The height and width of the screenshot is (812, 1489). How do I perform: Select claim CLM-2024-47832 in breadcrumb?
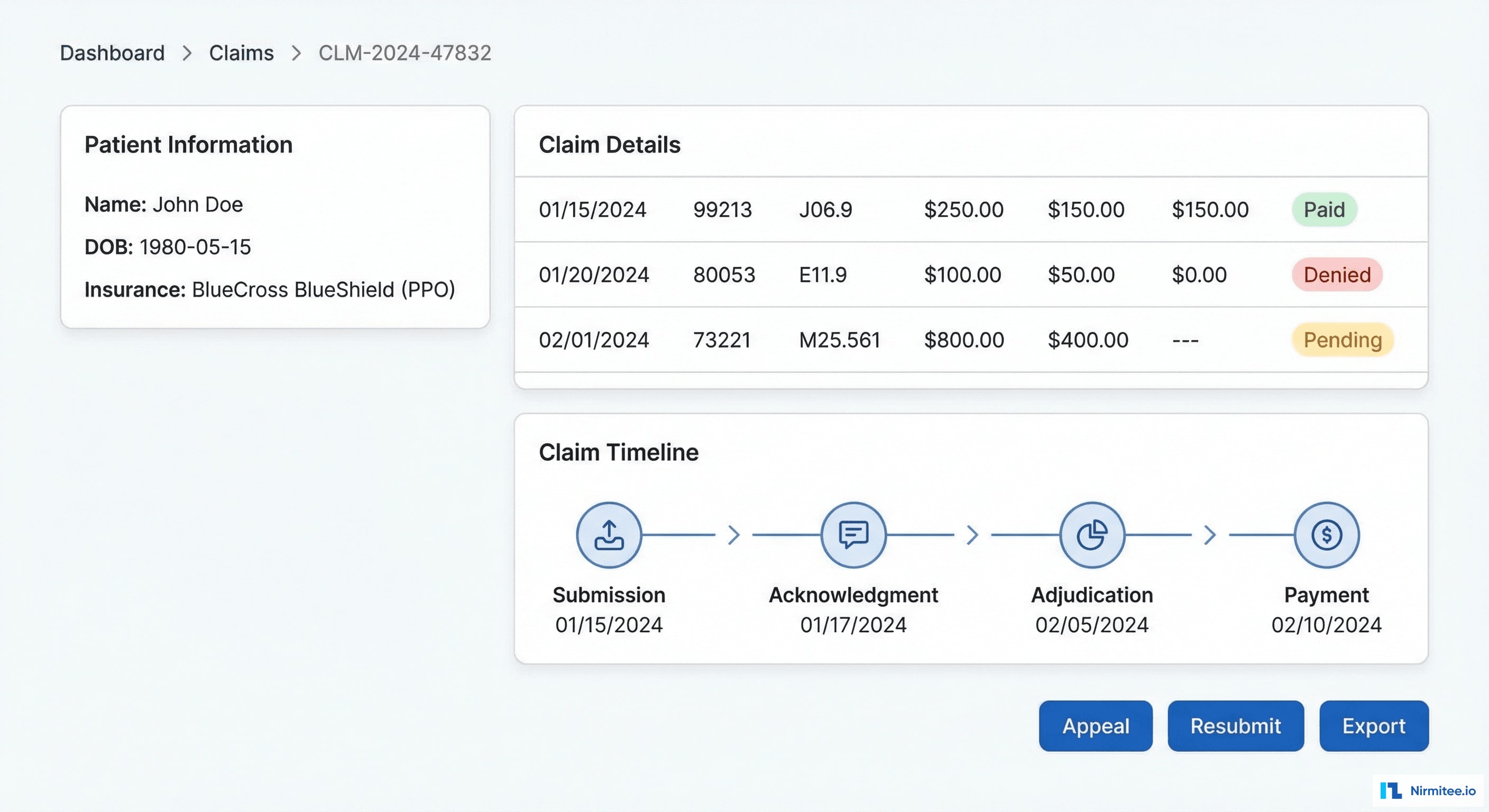tap(404, 52)
